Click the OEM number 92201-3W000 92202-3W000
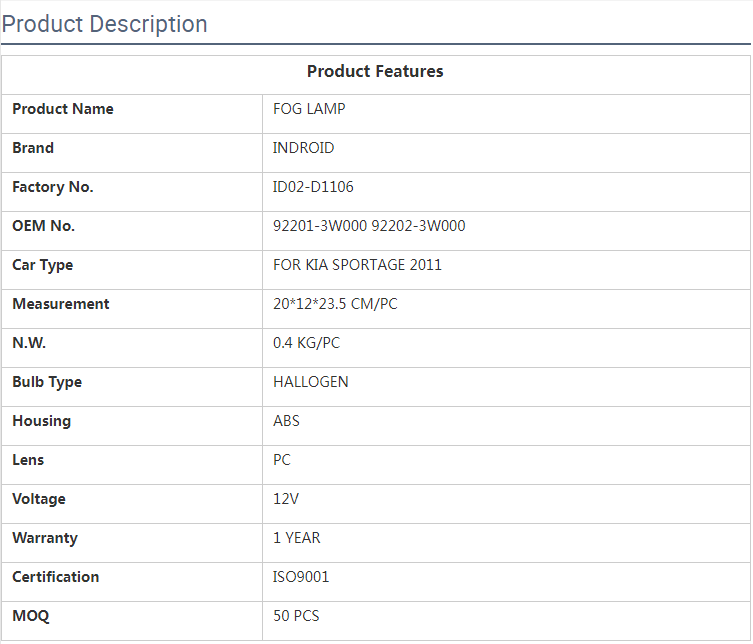The width and height of the screenshot is (753, 644). coord(369,226)
